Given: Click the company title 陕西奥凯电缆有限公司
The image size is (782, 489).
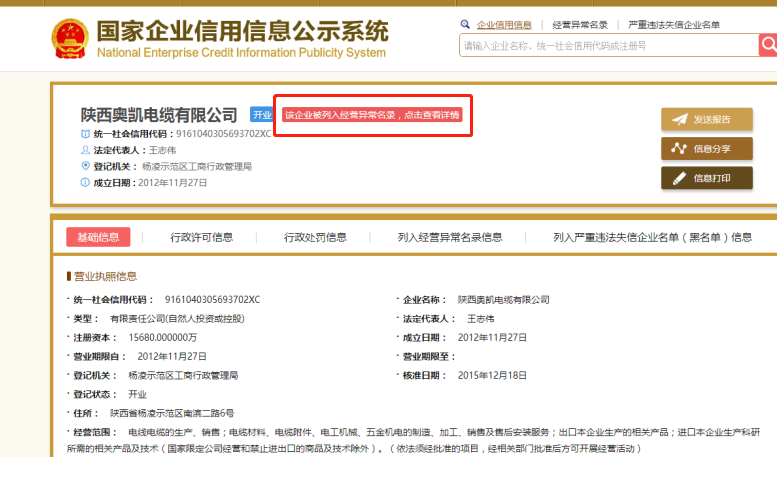Looking at the screenshot, I should click(x=159, y=115).
